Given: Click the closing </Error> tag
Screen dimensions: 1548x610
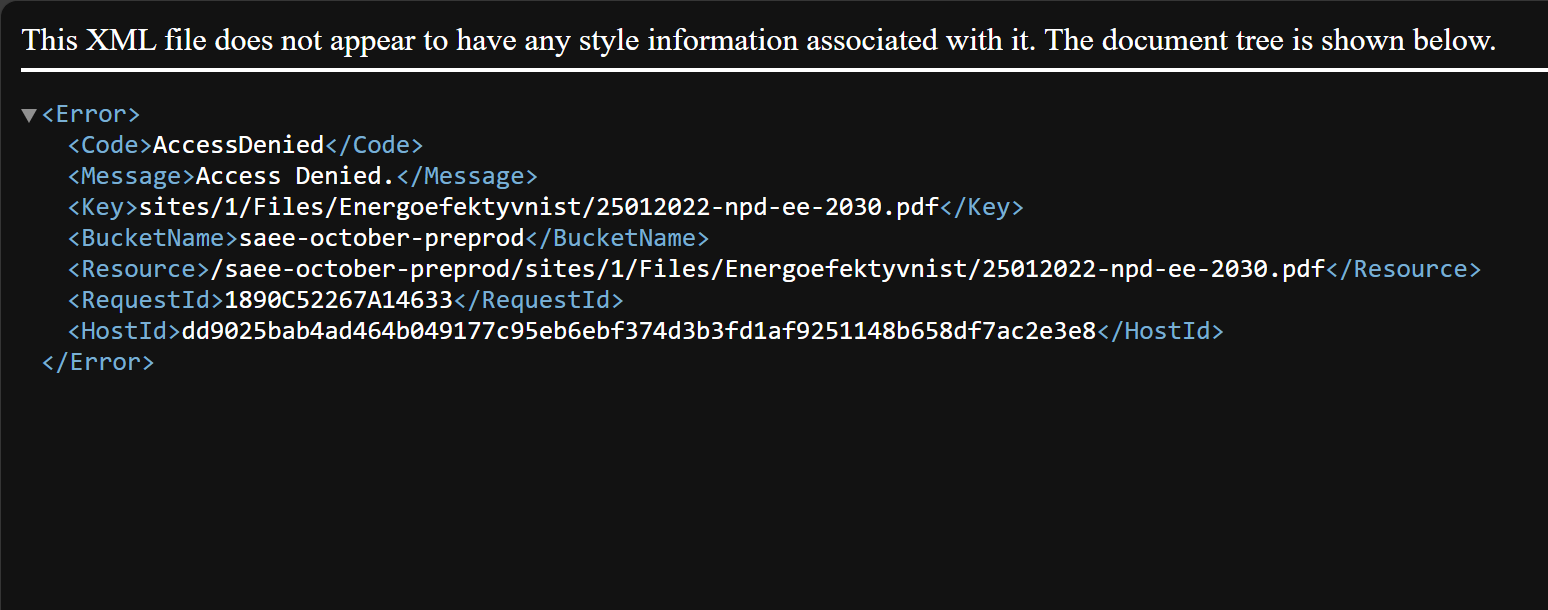Looking at the screenshot, I should (x=97, y=362).
